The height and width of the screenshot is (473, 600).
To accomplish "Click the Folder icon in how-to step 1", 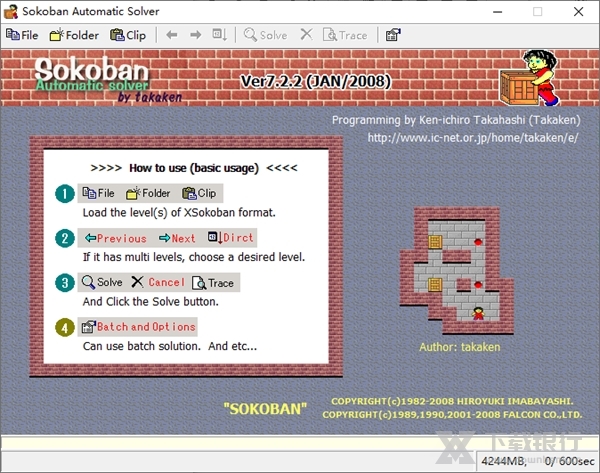I will 148,193.
